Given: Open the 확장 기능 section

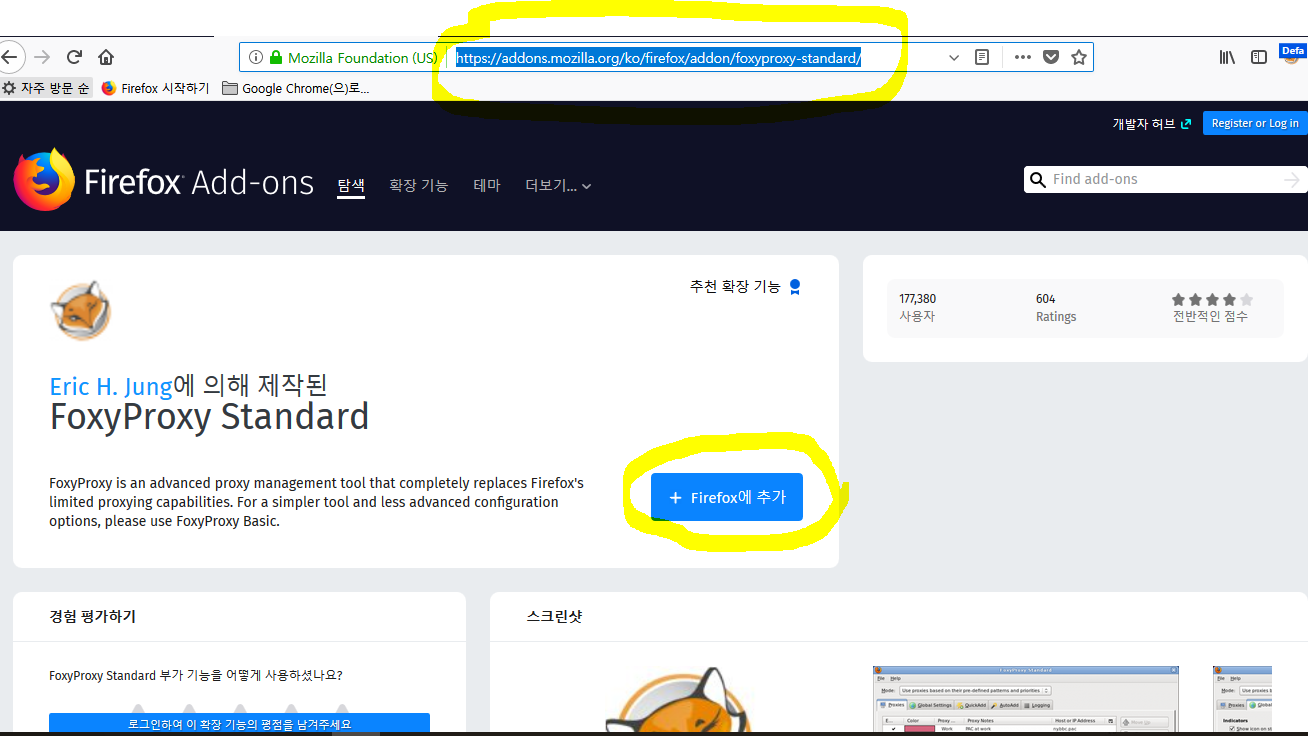Looking at the screenshot, I should 419,185.
